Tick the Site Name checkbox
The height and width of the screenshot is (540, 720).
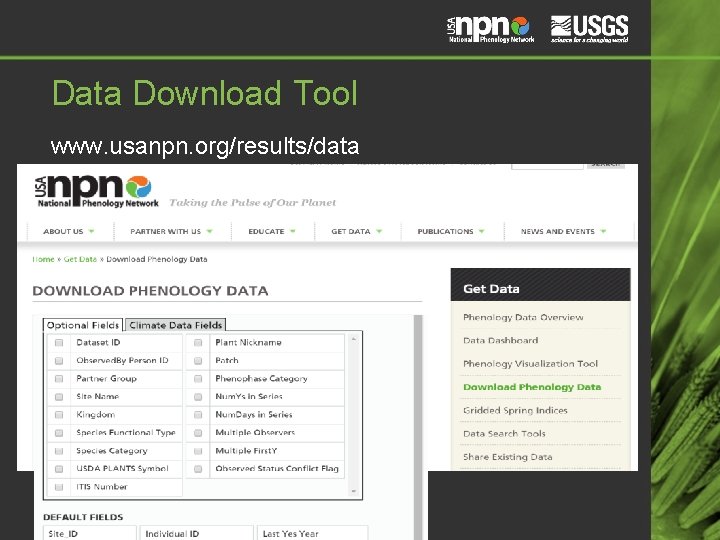[x=59, y=397]
